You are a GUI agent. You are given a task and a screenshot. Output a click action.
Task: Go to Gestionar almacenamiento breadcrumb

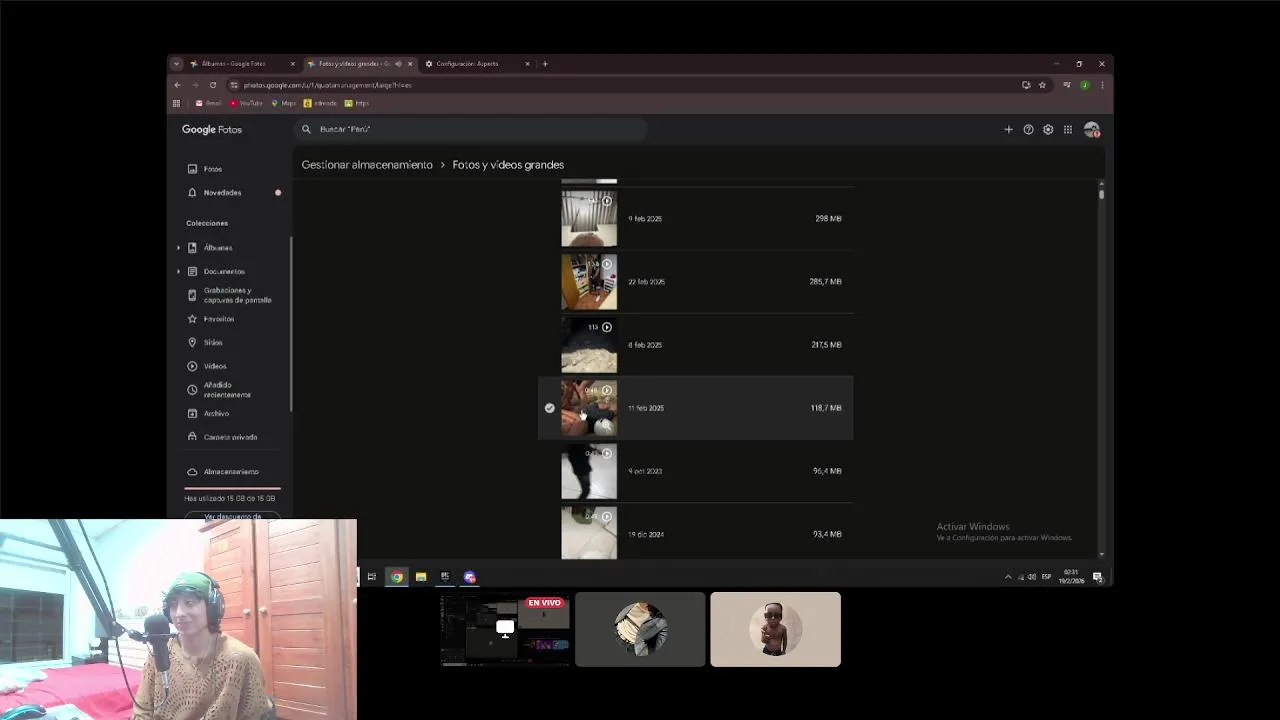367,165
